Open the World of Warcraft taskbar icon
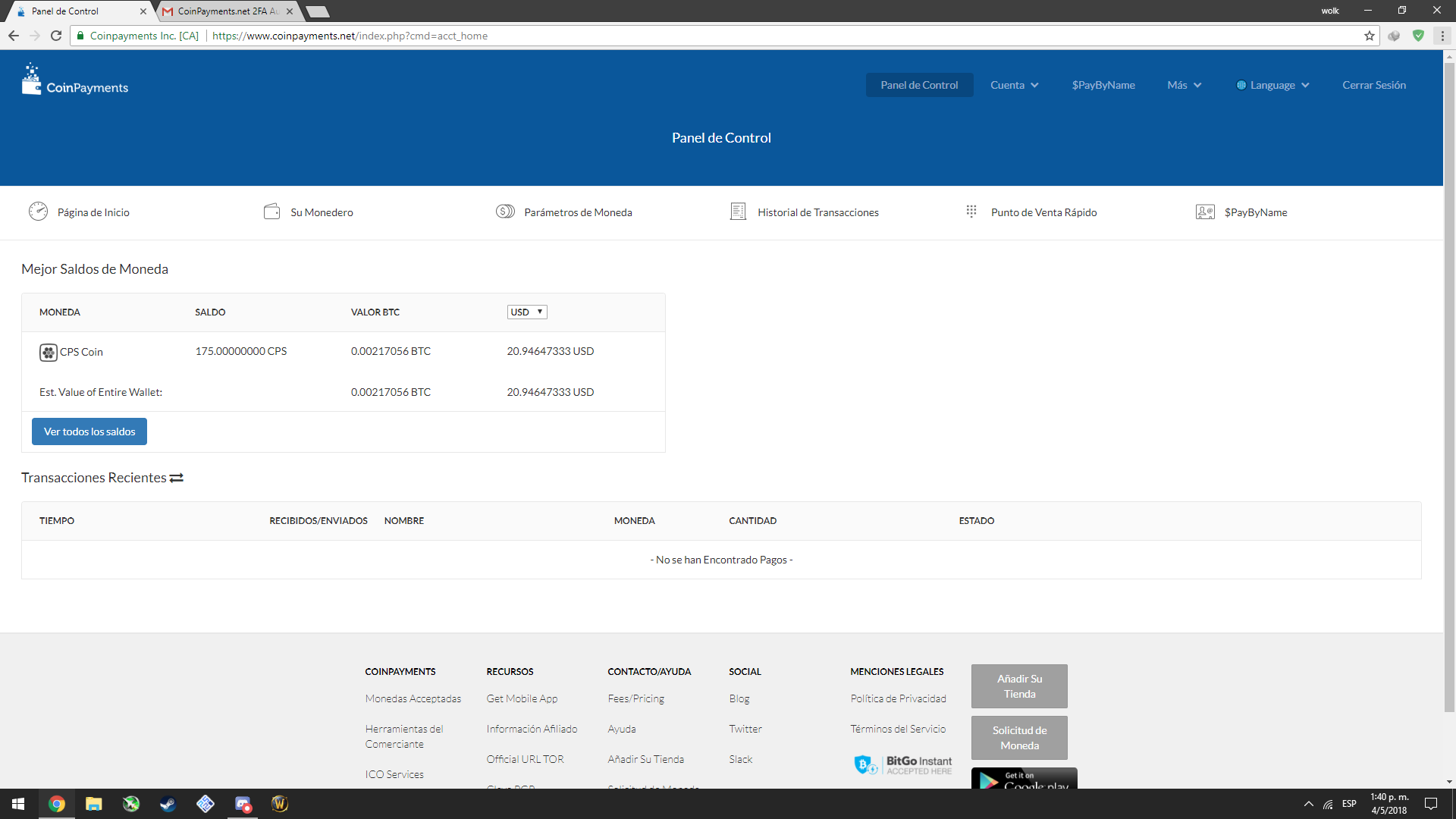Screen dimensions: 1456x819 [x=280, y=804]
